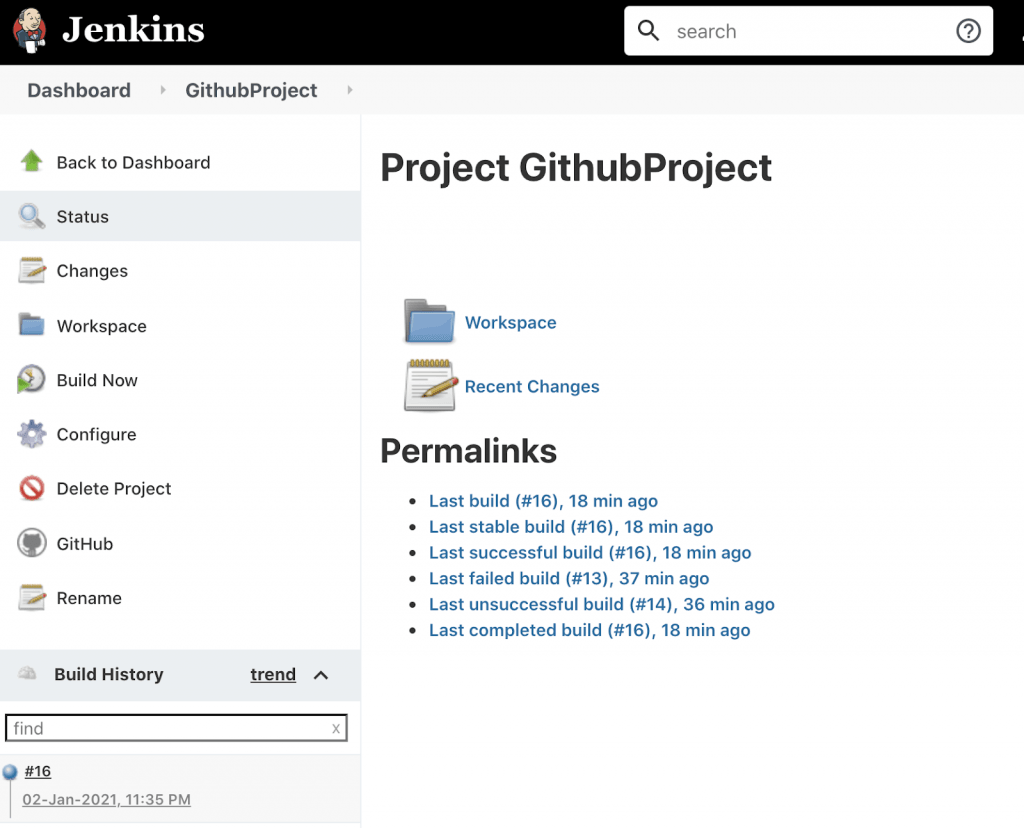Click the Build Now clock icon
This screenshot has width=1024, height=828.
point(32,380)
